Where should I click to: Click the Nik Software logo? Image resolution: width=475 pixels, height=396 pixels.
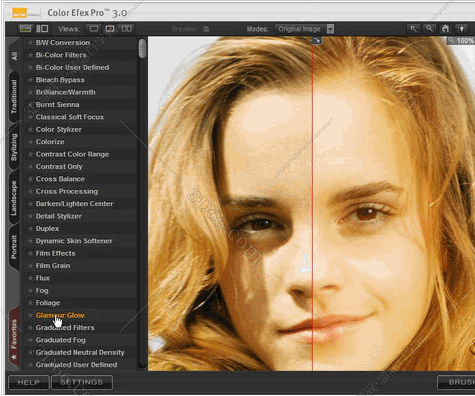click(26, 13)
